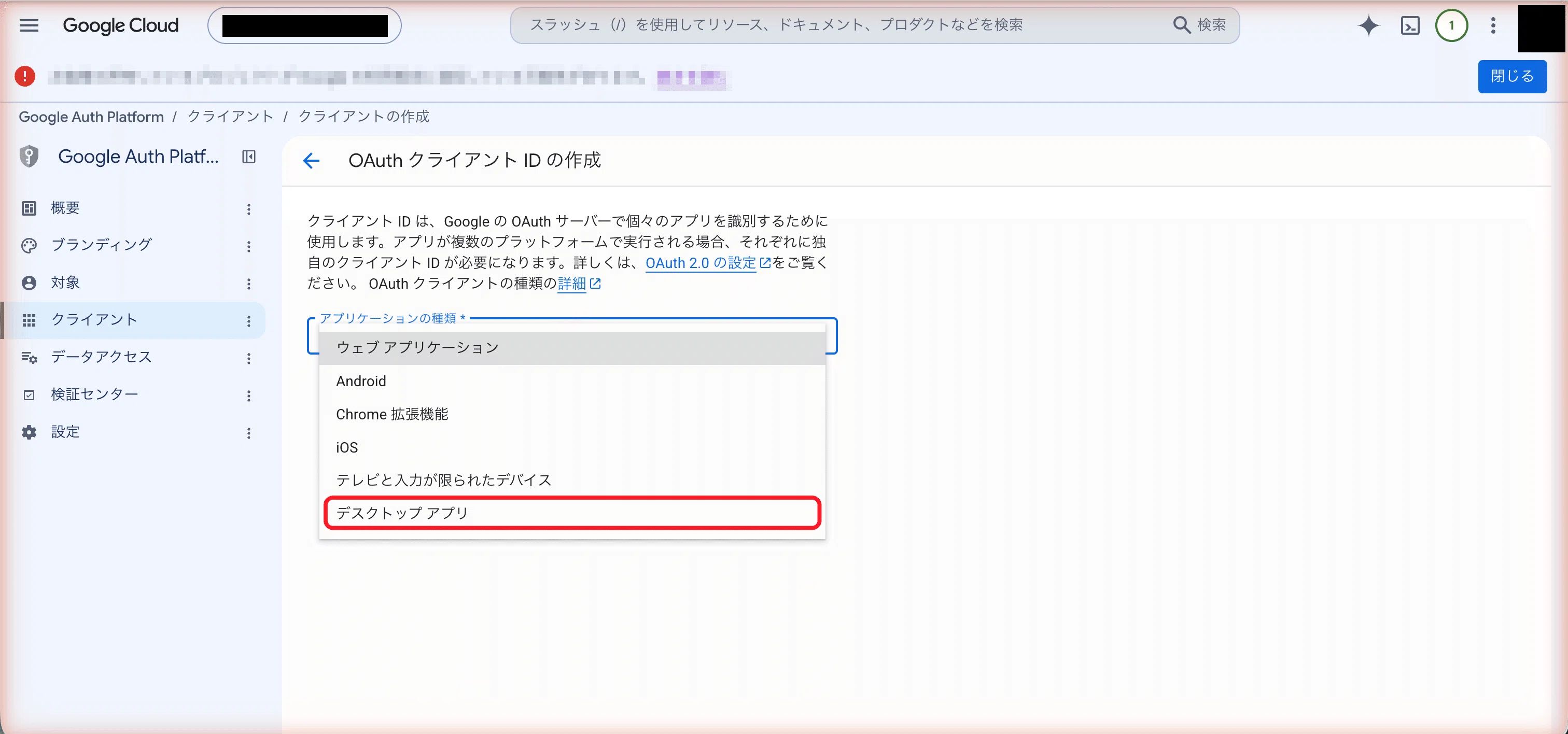This screenshot has height=734, width=1568.
Task: Click the red error alert icon
Action: pos(24,76)
